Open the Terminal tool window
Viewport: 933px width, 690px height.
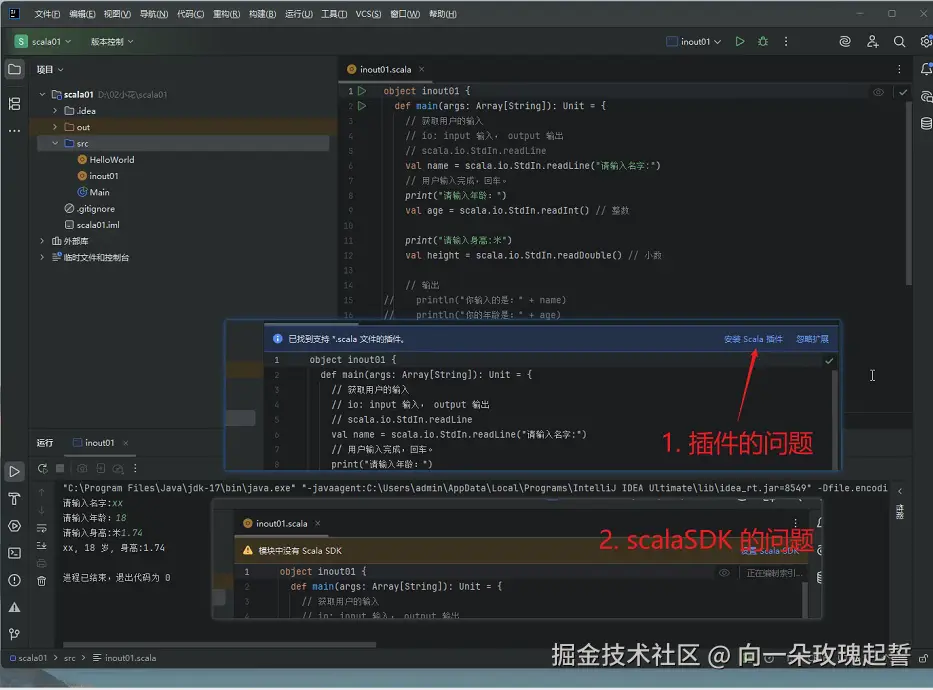[x=14, y=553]
